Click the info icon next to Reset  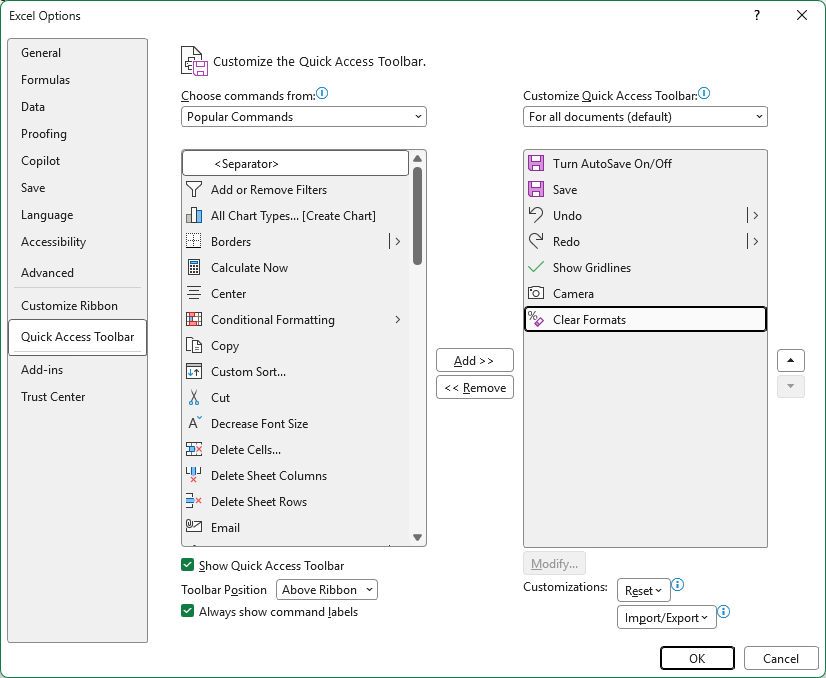[678, 585]
